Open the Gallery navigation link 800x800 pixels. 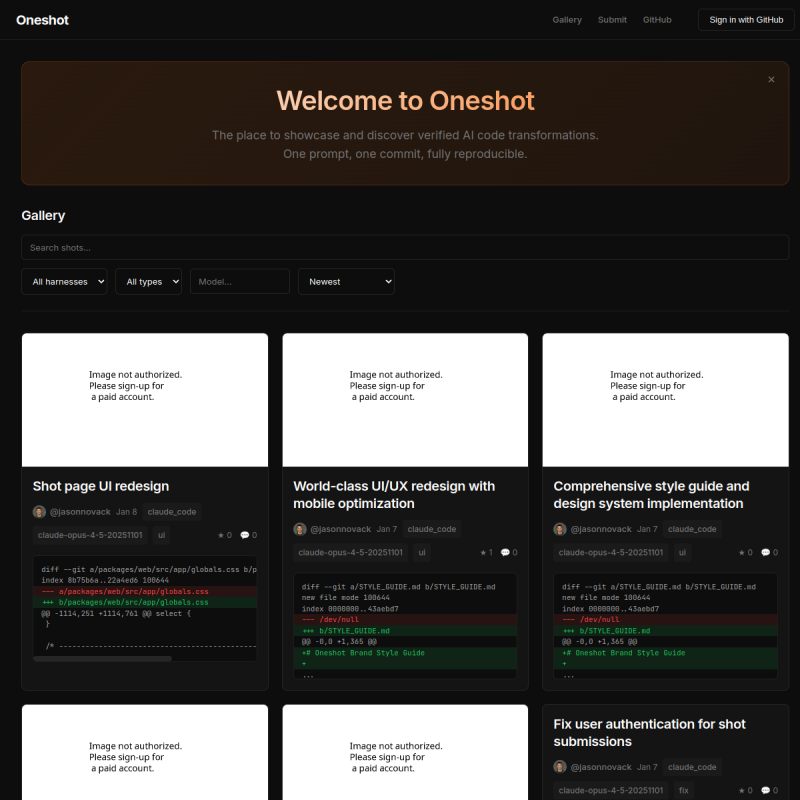tap(567, 20)
